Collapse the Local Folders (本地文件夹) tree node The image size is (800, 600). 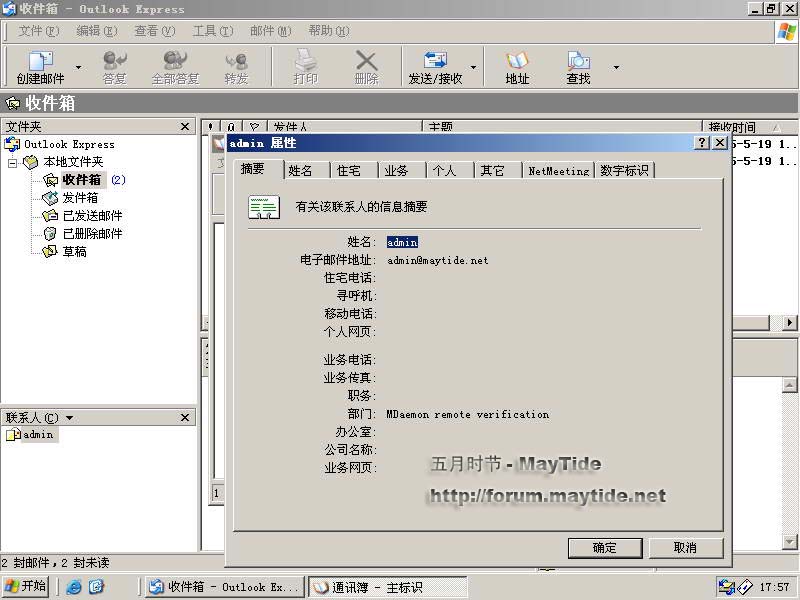[x=13, y=162]
